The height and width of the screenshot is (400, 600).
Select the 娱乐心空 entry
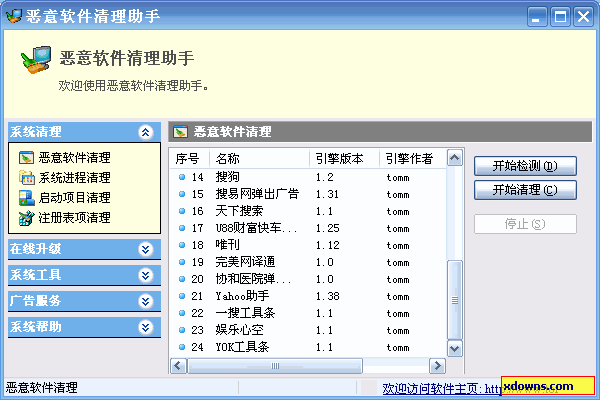(x=239, y=330)
